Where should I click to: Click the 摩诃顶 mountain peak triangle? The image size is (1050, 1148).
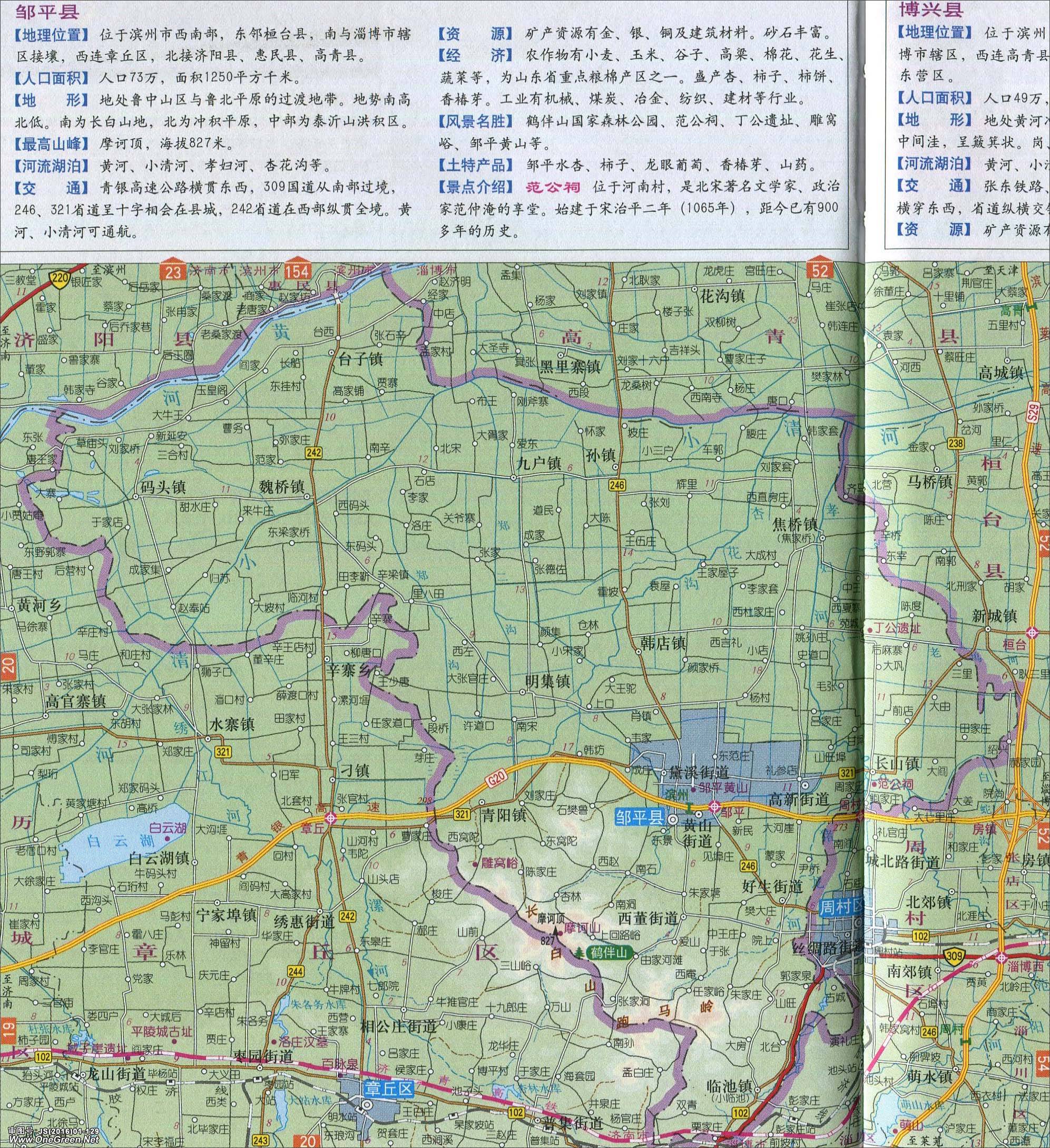pos(555,929)
